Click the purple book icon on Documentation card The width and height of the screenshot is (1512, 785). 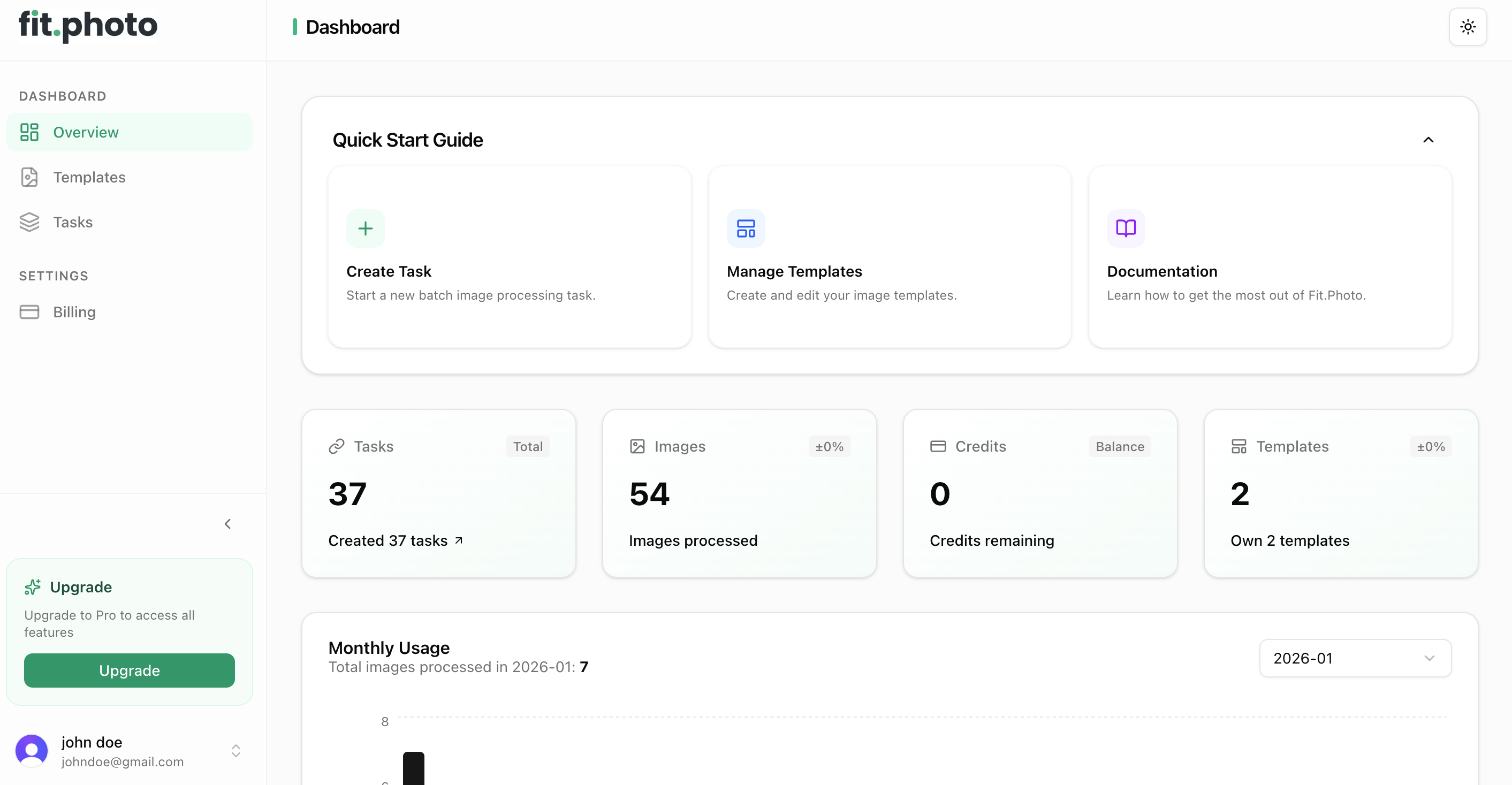point(1125,228)
